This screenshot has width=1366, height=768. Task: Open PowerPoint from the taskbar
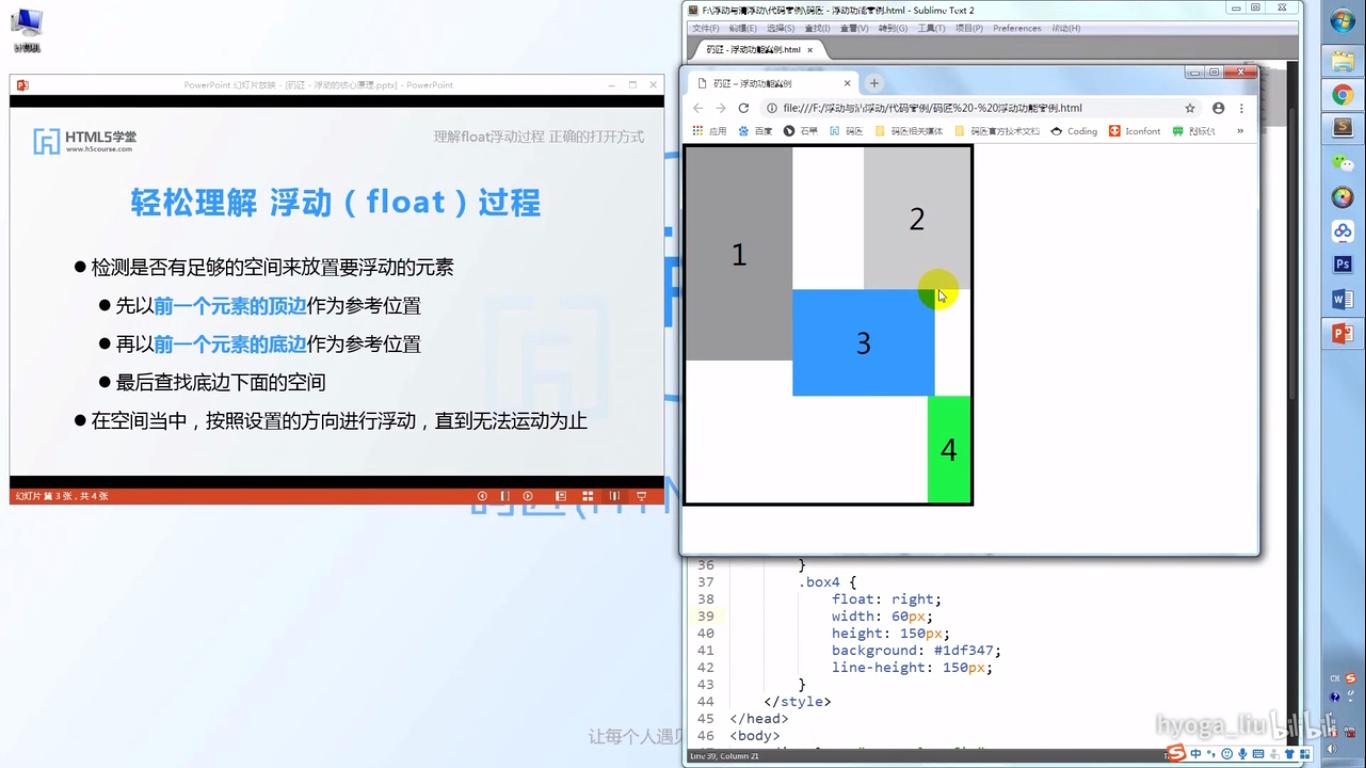[1342, 334]
